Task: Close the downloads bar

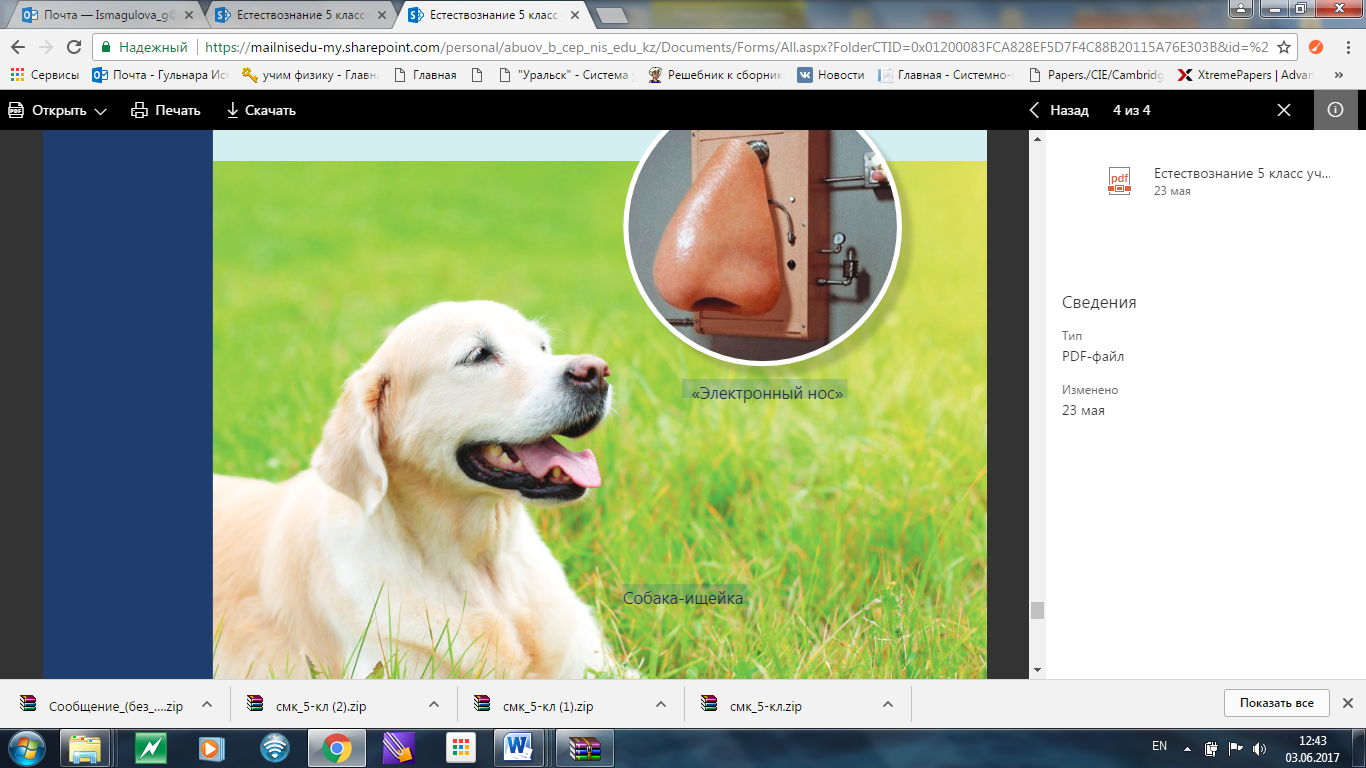Action: (1347, 703)
